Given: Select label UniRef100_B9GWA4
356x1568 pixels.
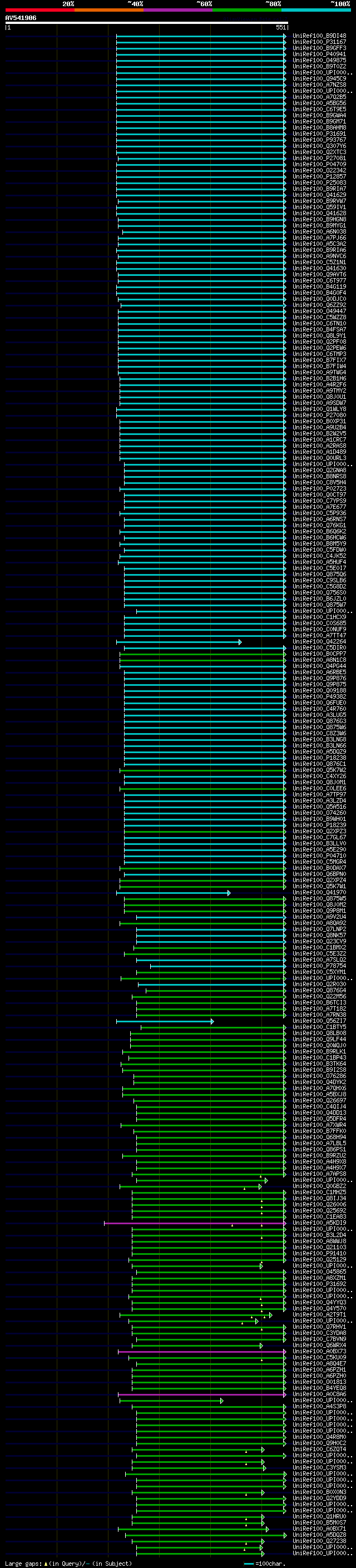Looking at the screenshot, I should coord(319,116).
